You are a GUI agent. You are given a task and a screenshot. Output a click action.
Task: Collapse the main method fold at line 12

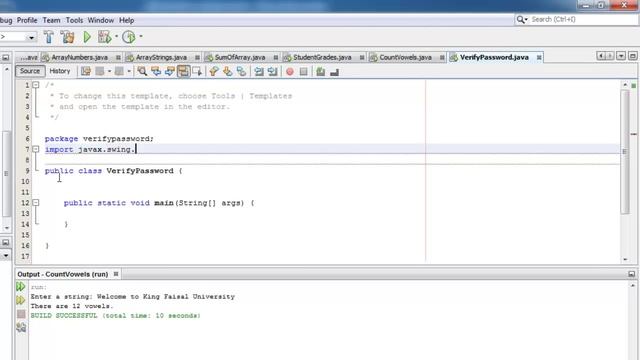[36, 202]
